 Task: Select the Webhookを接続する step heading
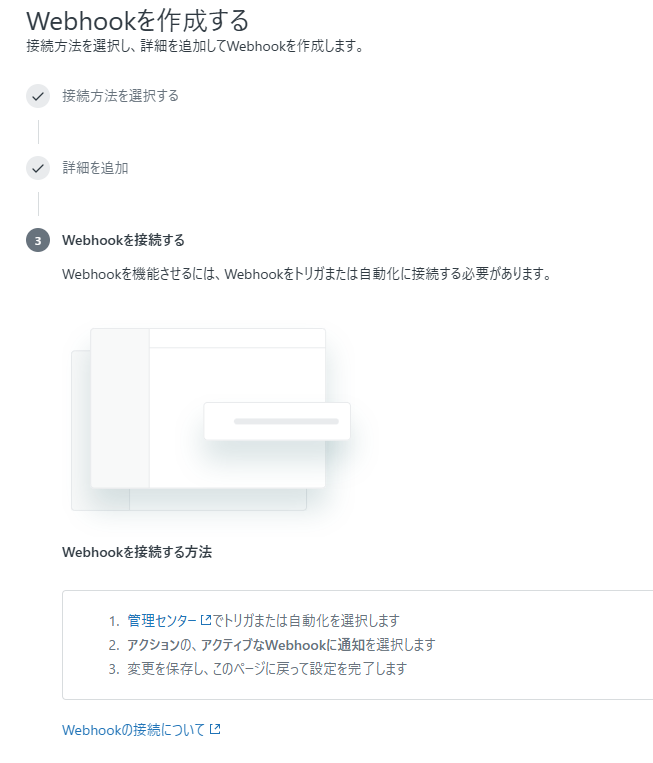pyautogui.click(x=124, y=240)
